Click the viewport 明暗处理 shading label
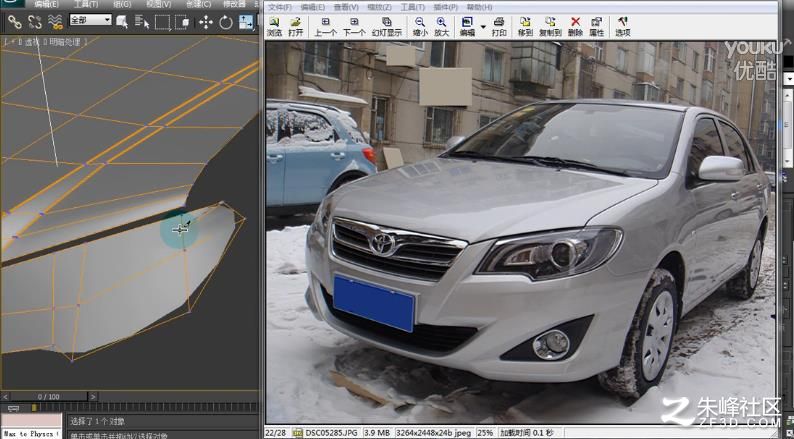Image resolution: width=794 pixels, height=439 pixels. click(x=66, y=43)
